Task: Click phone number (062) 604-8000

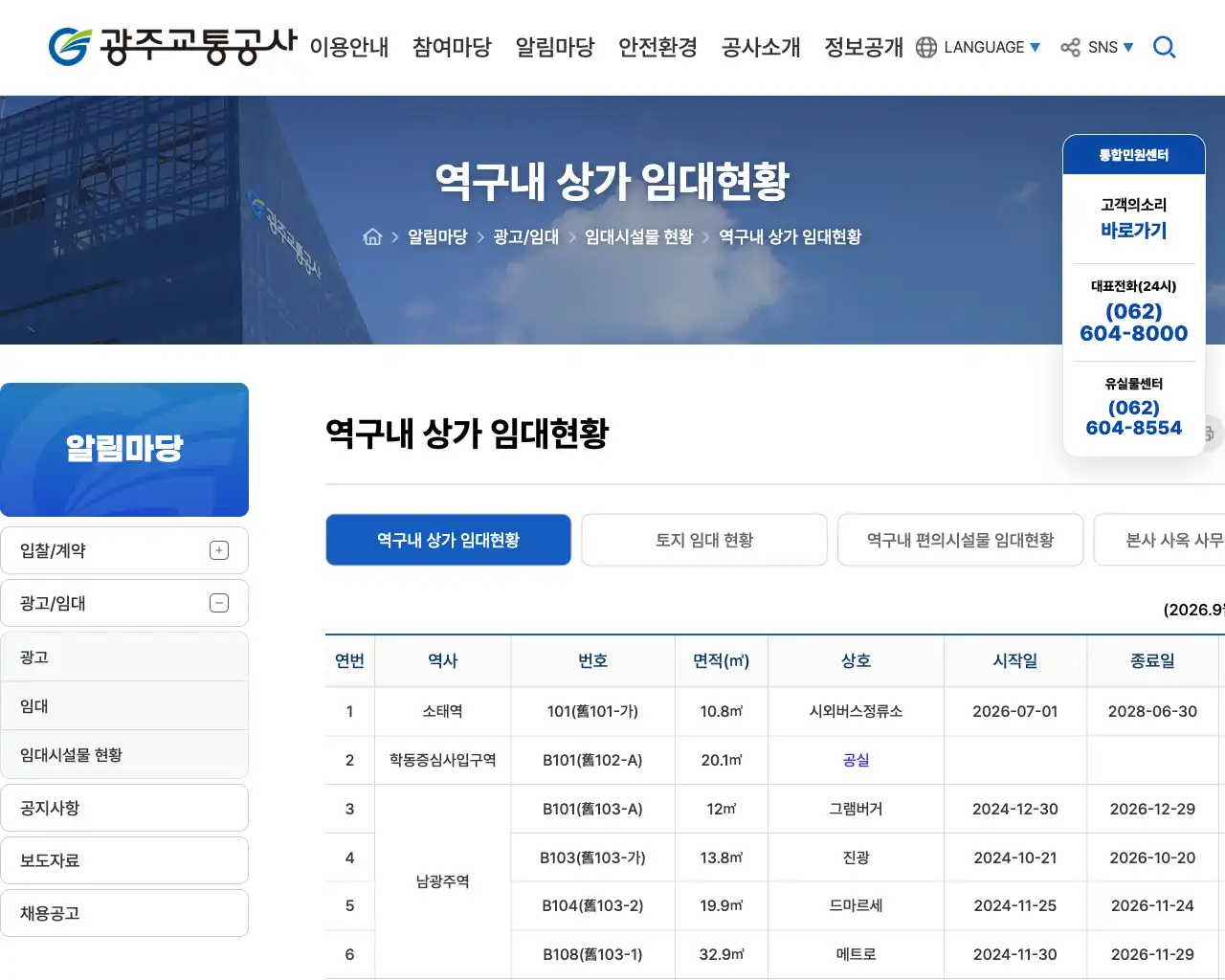Action: click(1134, 323)
